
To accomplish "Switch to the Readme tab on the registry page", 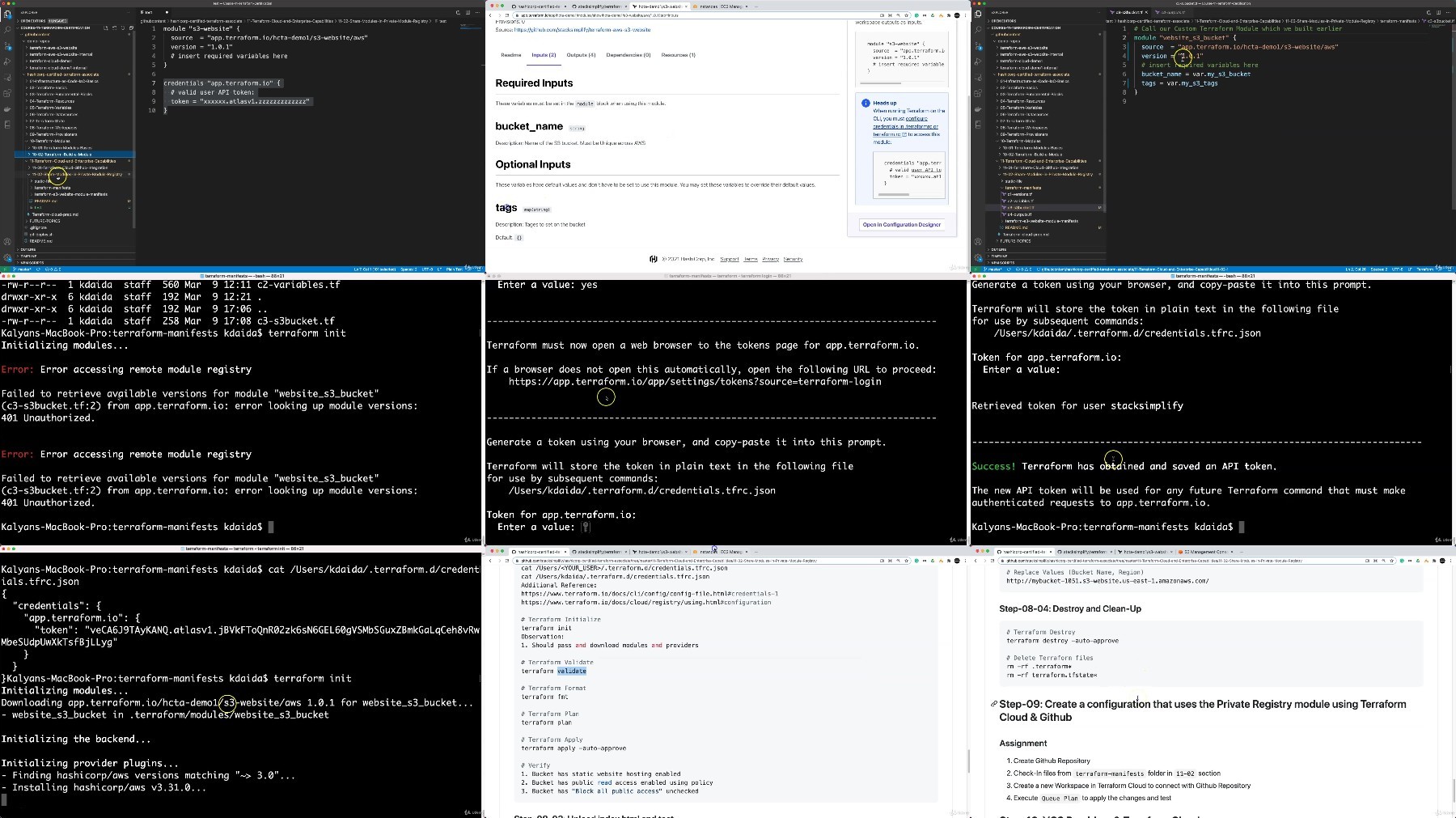I will tap(511, 55).
